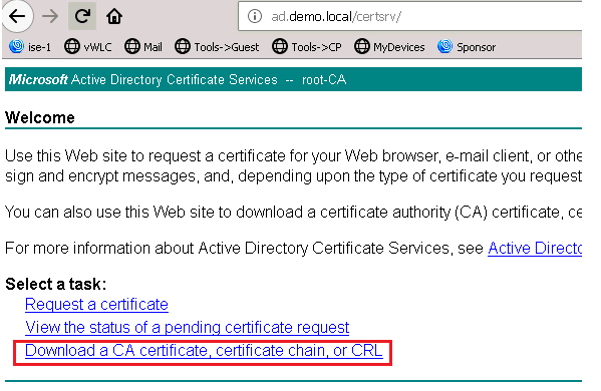Image resolution: width=601 pixels, height=391 pixels.
Task: Open the Sponsor bookmark
Action: tap(466, 47)
